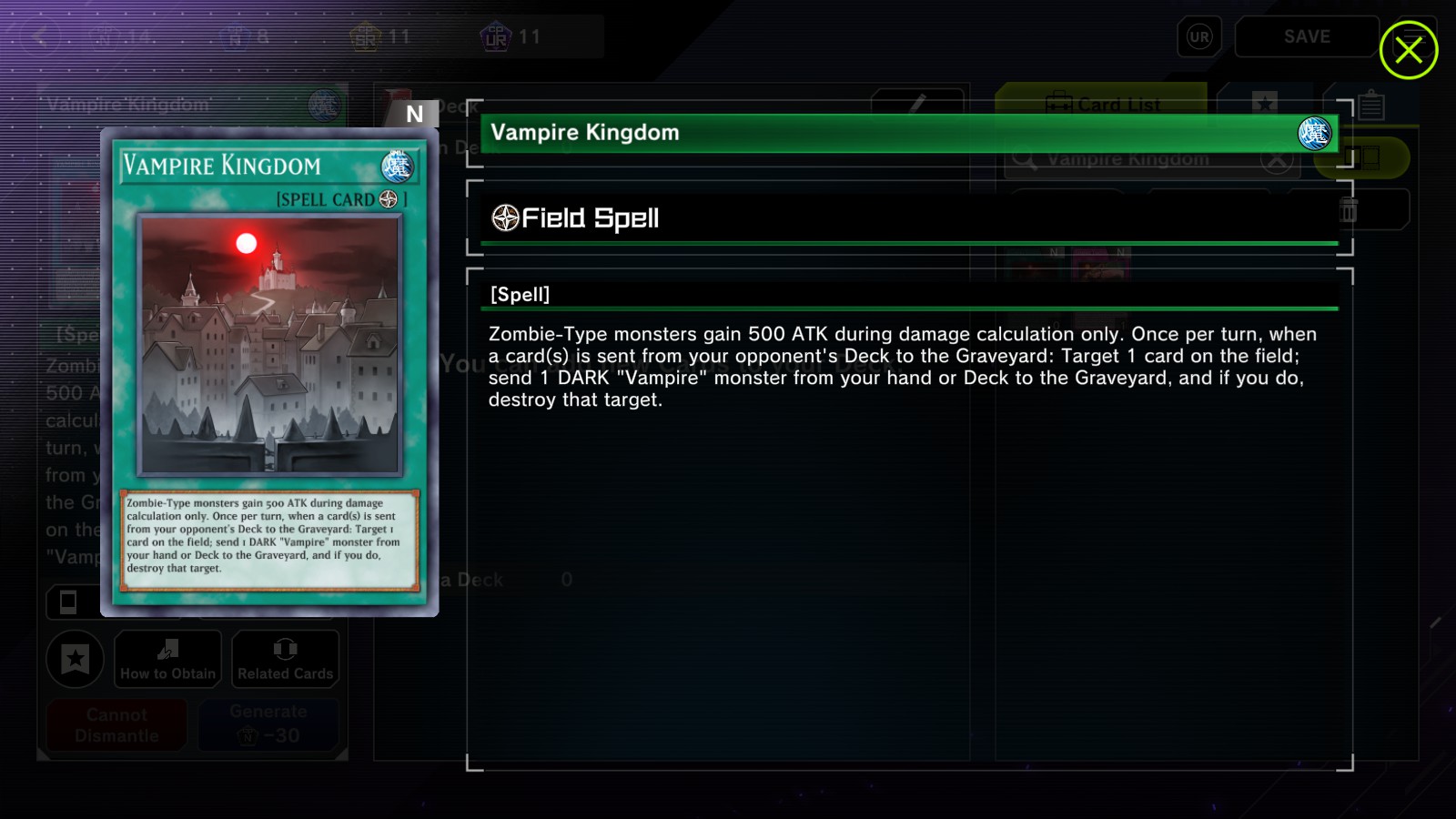This screenshot has width=1456, height=819.
Task: Click the clipboard icon at top right
Action: pyautogui.click(x=1372, y=106)
